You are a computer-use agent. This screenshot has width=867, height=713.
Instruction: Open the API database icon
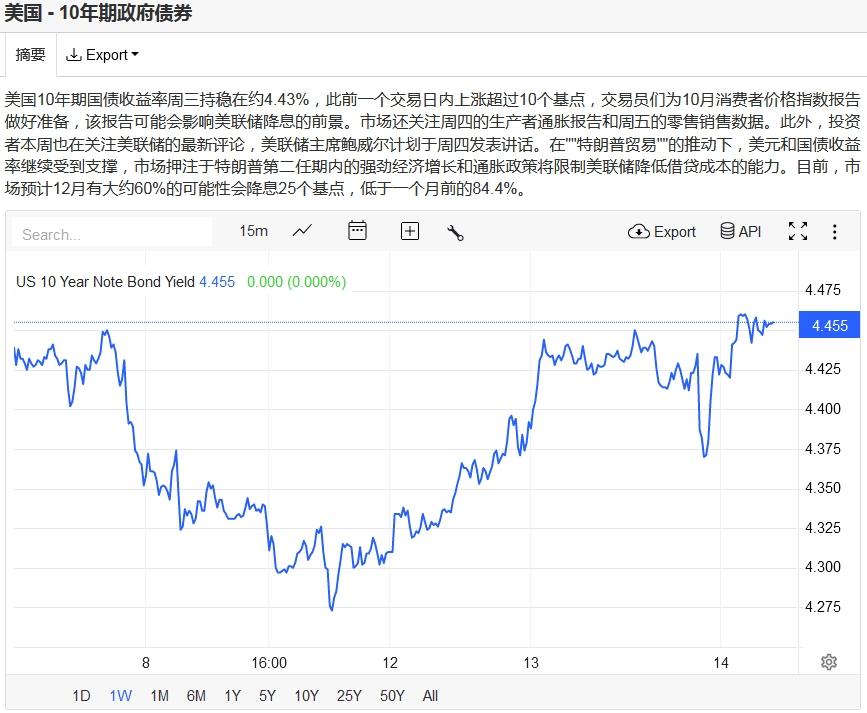coord(741,231)
